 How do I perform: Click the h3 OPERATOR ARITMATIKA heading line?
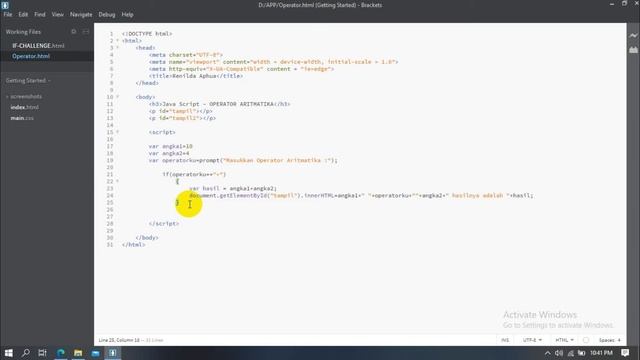click(220, 104)
